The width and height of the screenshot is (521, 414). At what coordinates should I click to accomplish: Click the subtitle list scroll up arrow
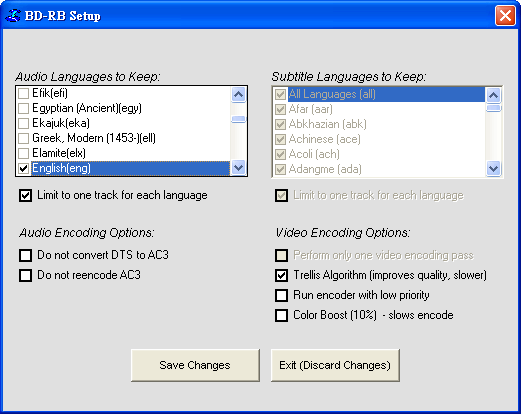click(x=494, y=95)
